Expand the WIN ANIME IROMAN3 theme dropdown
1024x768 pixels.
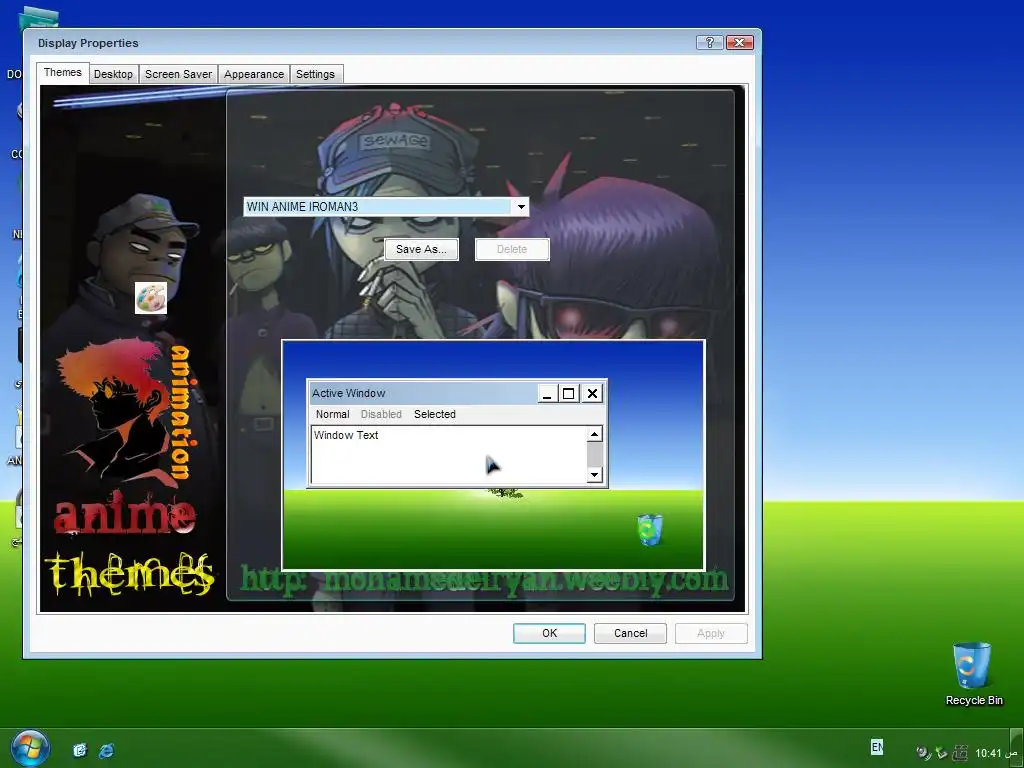coord(520,207)
